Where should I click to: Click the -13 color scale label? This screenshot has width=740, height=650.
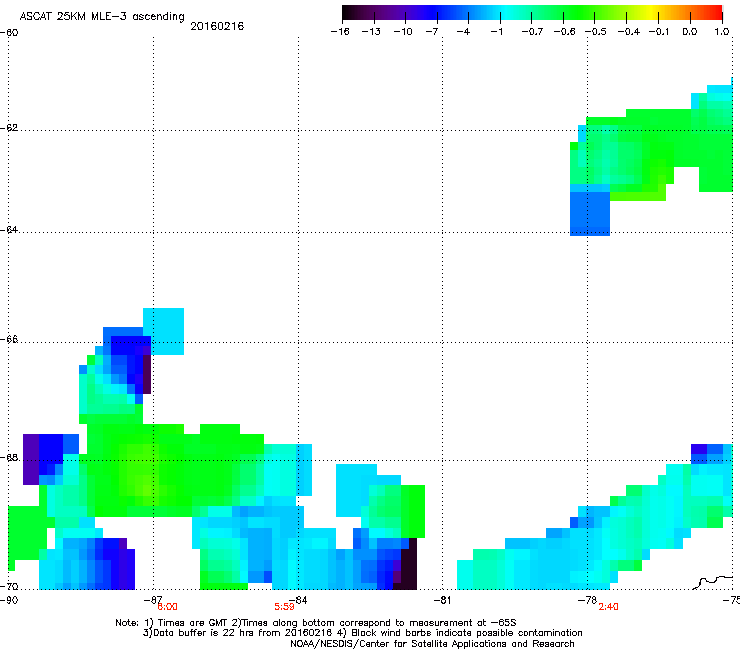coord(371,32)
